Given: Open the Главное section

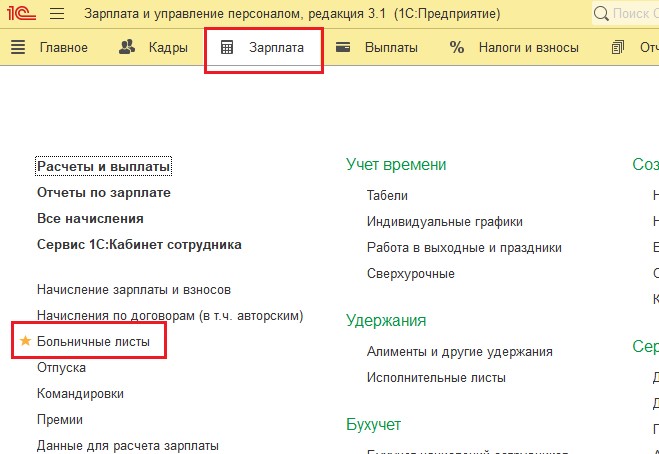Looking at the screenshot, I should (x=63, y=47).
